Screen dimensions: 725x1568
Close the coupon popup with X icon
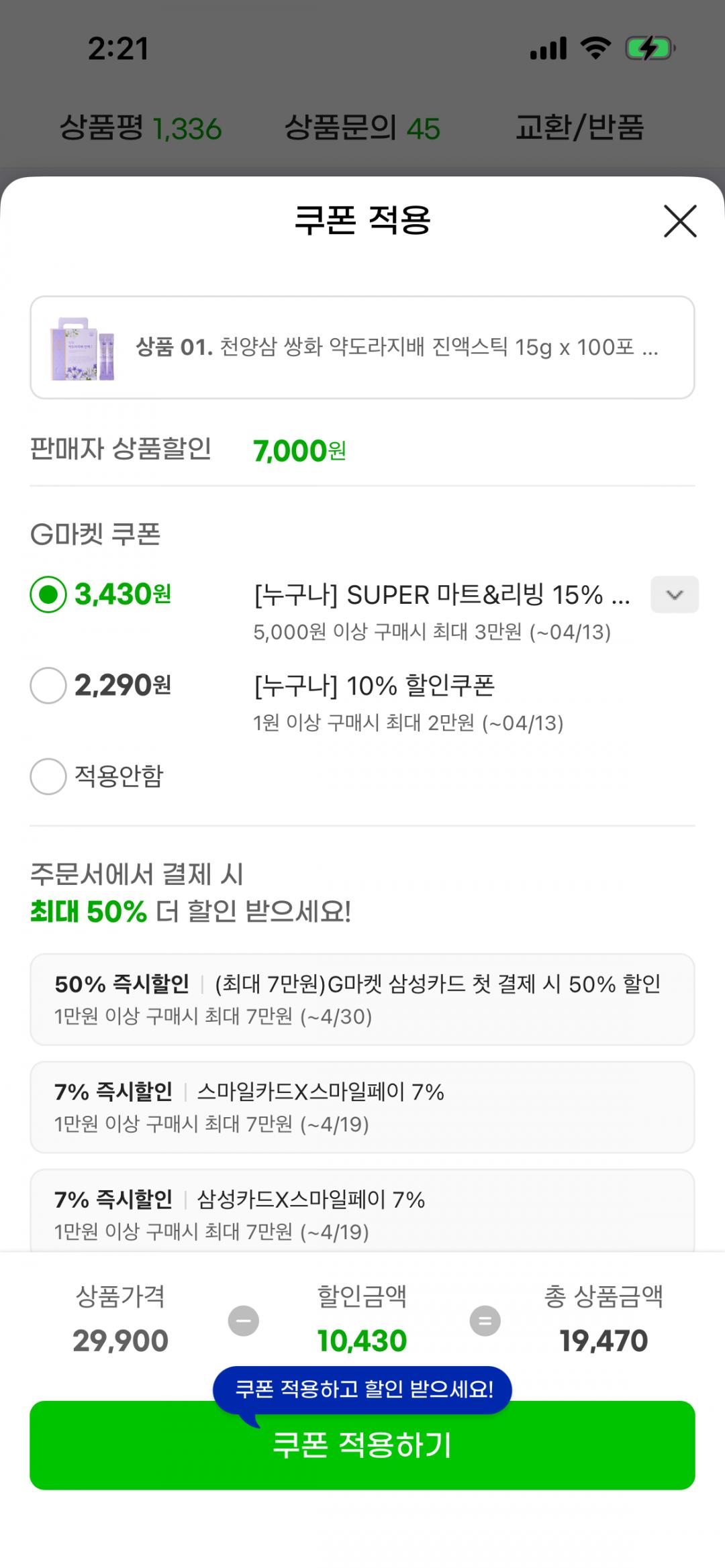tap(680, 221)
